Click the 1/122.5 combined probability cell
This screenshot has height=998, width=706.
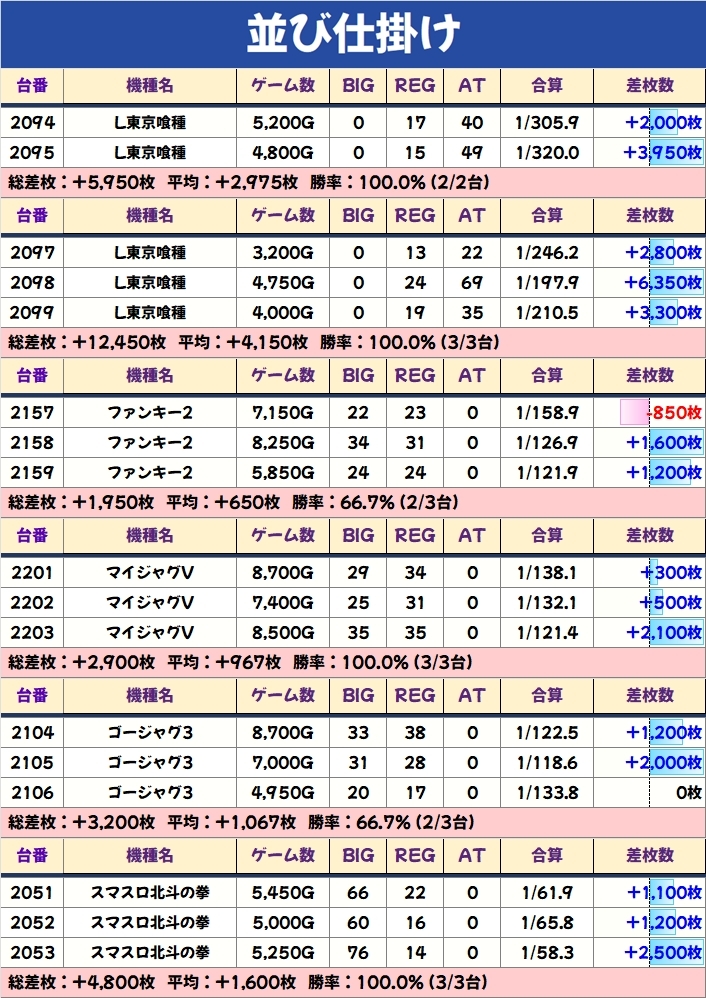pyautogui.click(x=547, y=733)
